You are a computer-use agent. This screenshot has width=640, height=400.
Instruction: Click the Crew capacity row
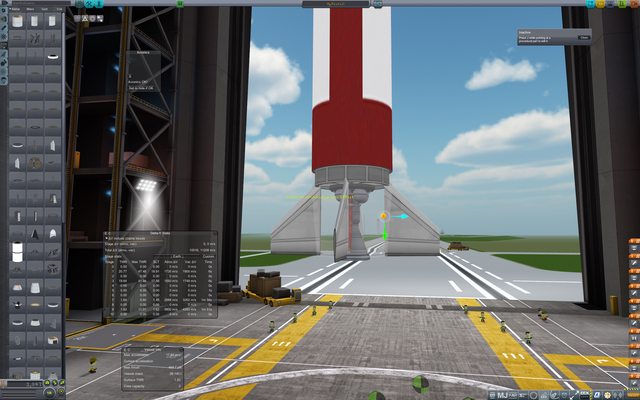point(152,386)
